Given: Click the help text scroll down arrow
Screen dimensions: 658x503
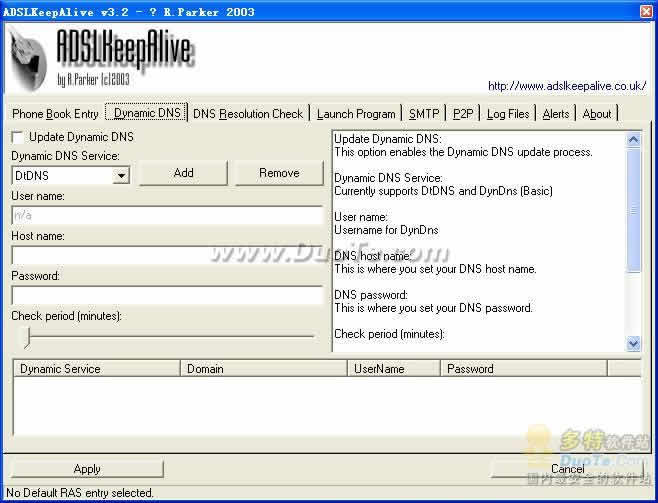Looking at the screenshot, I should (633, 344).
